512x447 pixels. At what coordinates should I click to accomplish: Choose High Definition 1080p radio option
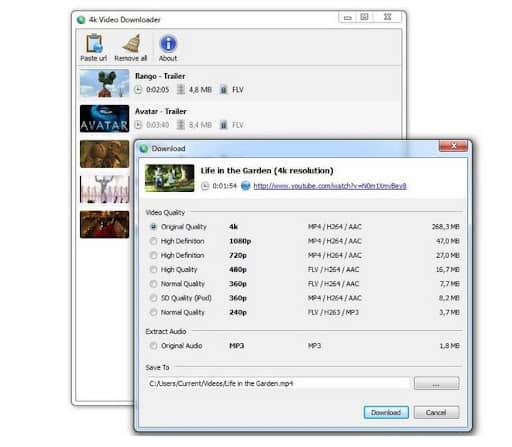(x=153, y=241)
